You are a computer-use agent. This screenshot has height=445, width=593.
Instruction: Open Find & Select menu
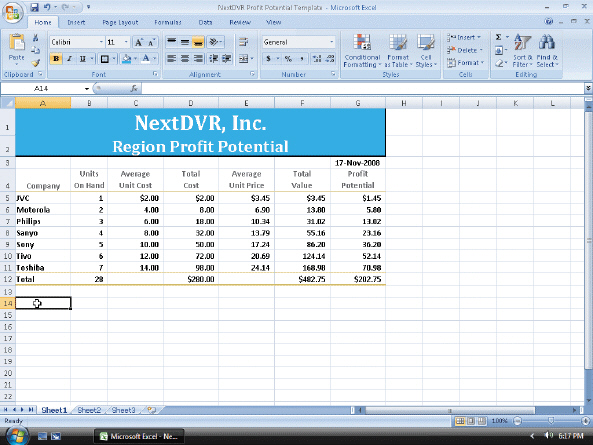(x=547, y=51)
